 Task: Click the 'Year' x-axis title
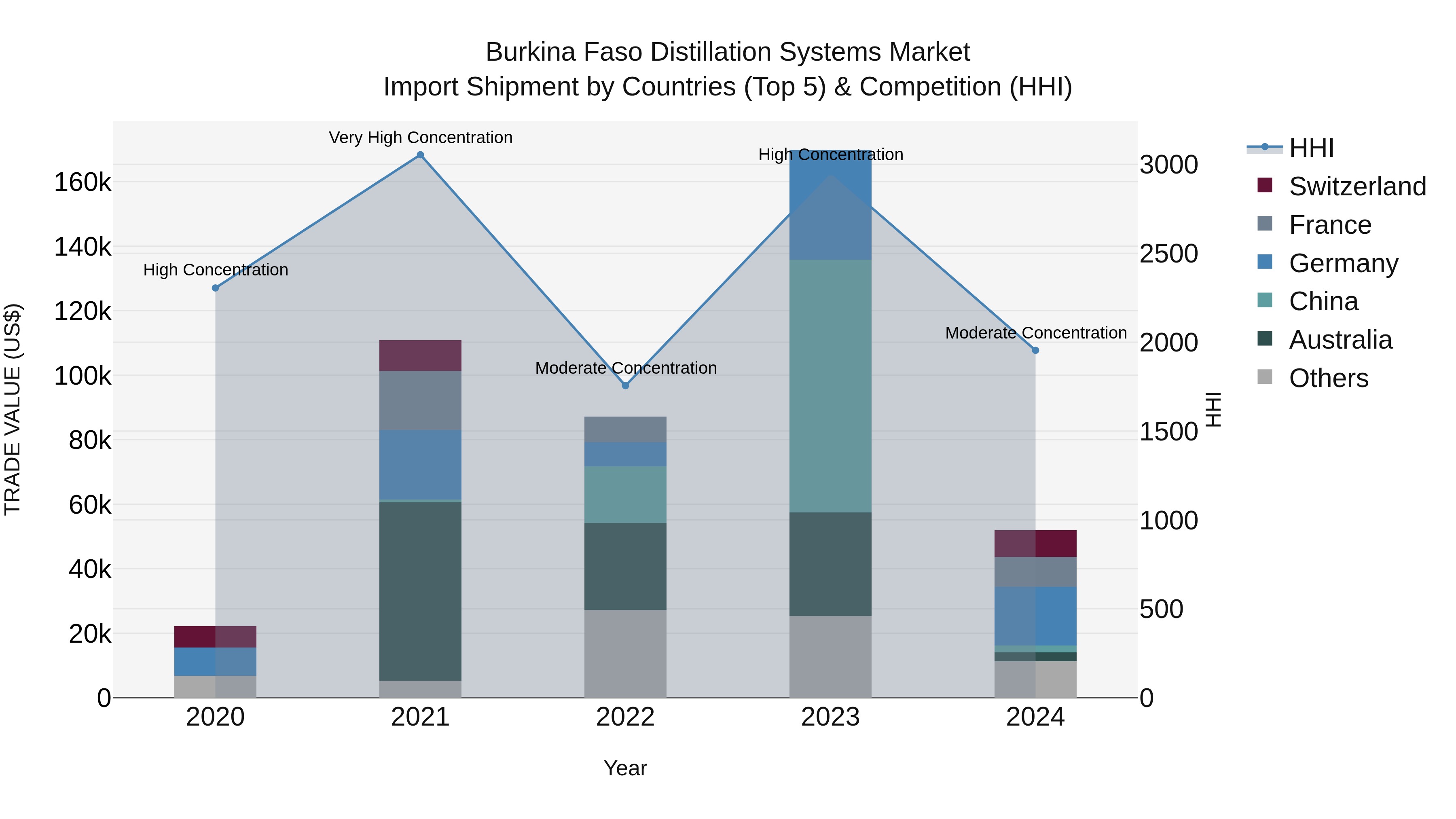[x=625, y=768]
